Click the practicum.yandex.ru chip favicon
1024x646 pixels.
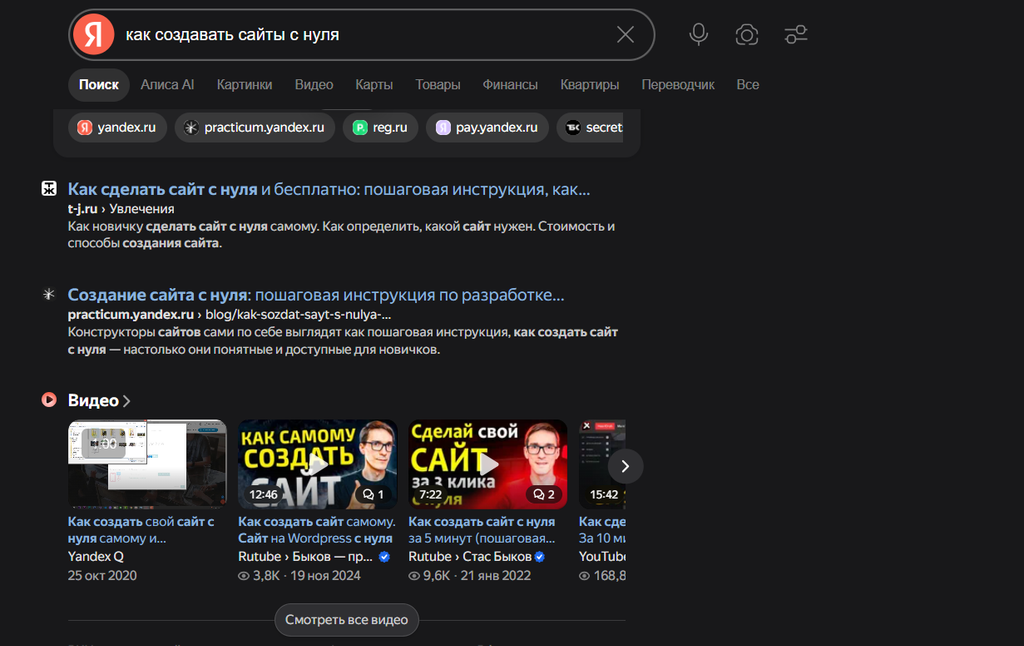pyautogui.click(x=191, y=127)
